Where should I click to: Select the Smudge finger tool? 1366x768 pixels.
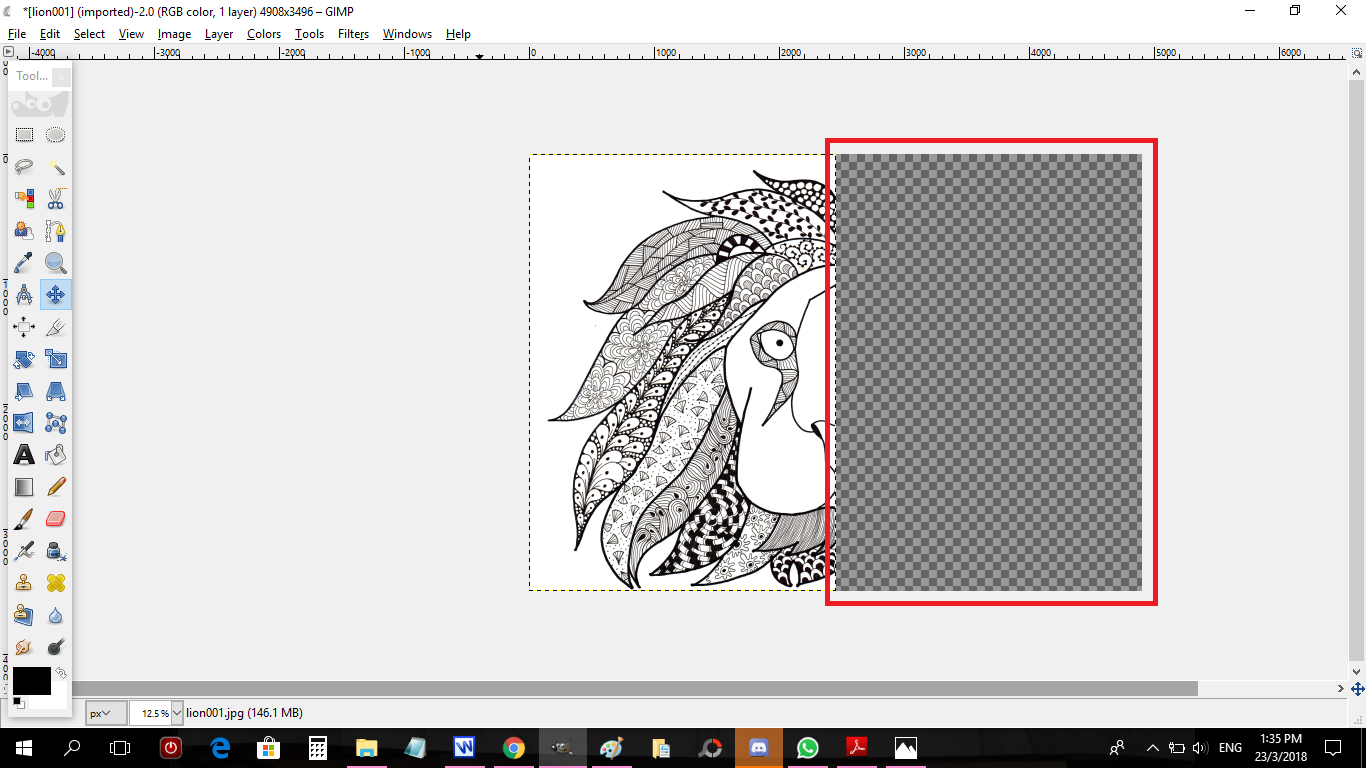pos(24,647)
